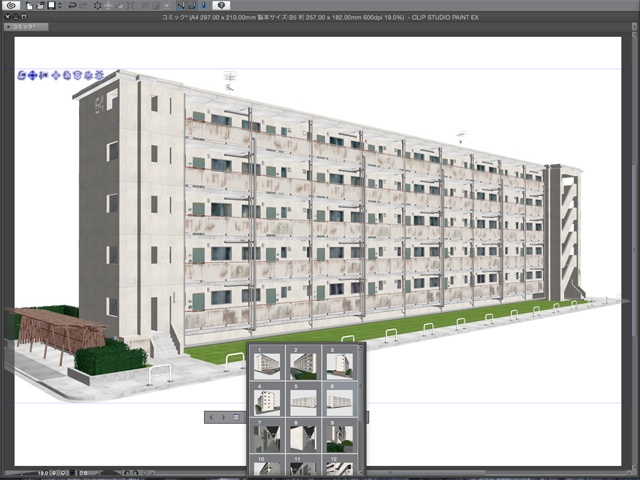Viewport: 640px width, 480px height.
Task: Click the rotate left status bar icon
Action: point(127,473)
